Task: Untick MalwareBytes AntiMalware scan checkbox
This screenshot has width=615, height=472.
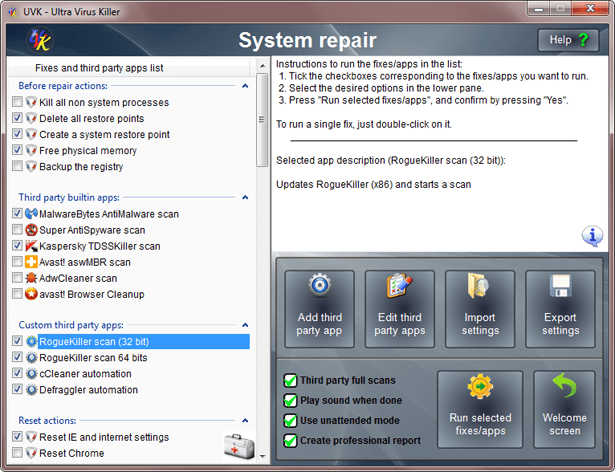Action: (17, 213)
